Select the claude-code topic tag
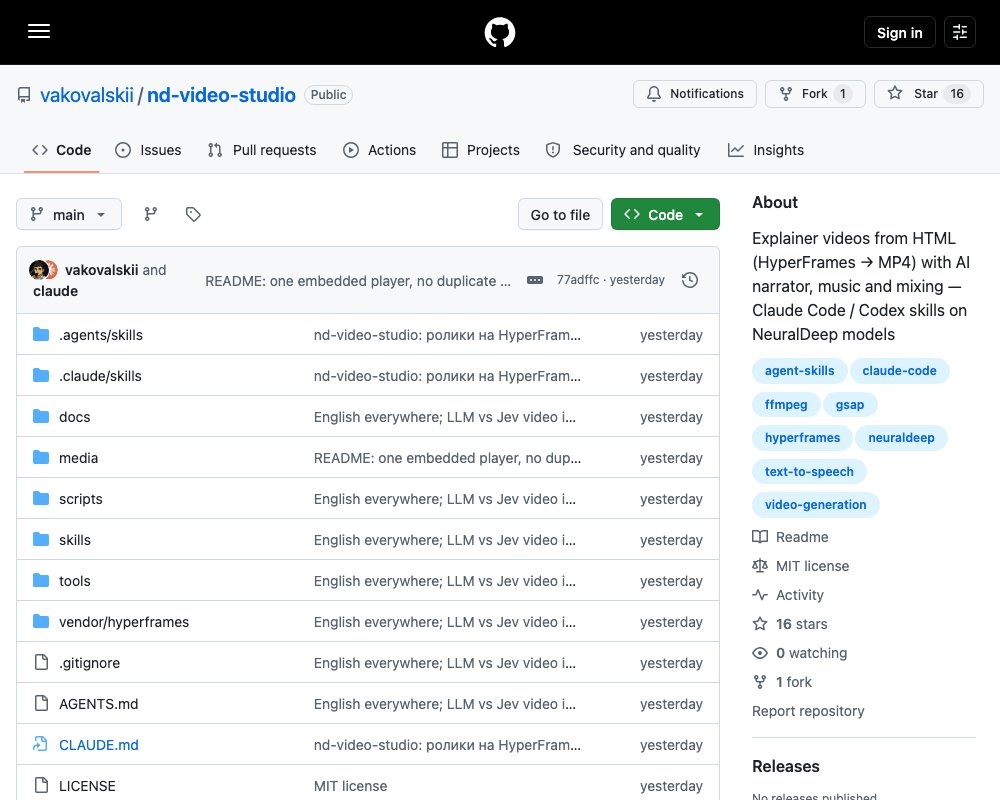1000x800 pixels. (899, 371)
